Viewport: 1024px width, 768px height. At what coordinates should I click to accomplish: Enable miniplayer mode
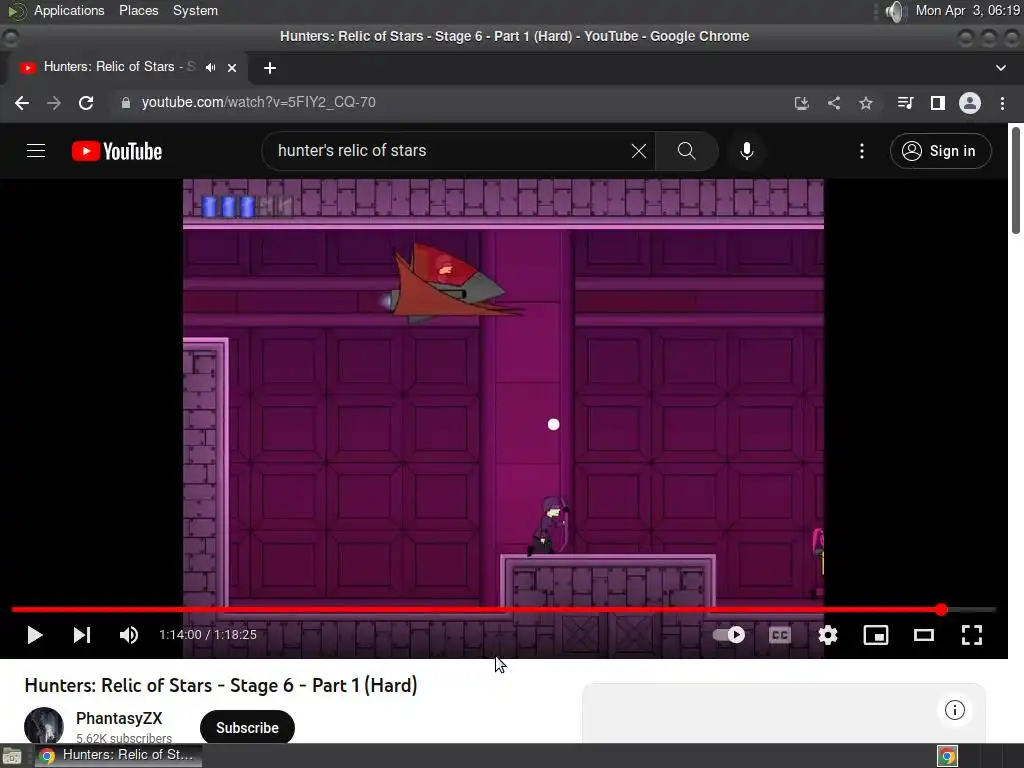click(x=876, y=635)
